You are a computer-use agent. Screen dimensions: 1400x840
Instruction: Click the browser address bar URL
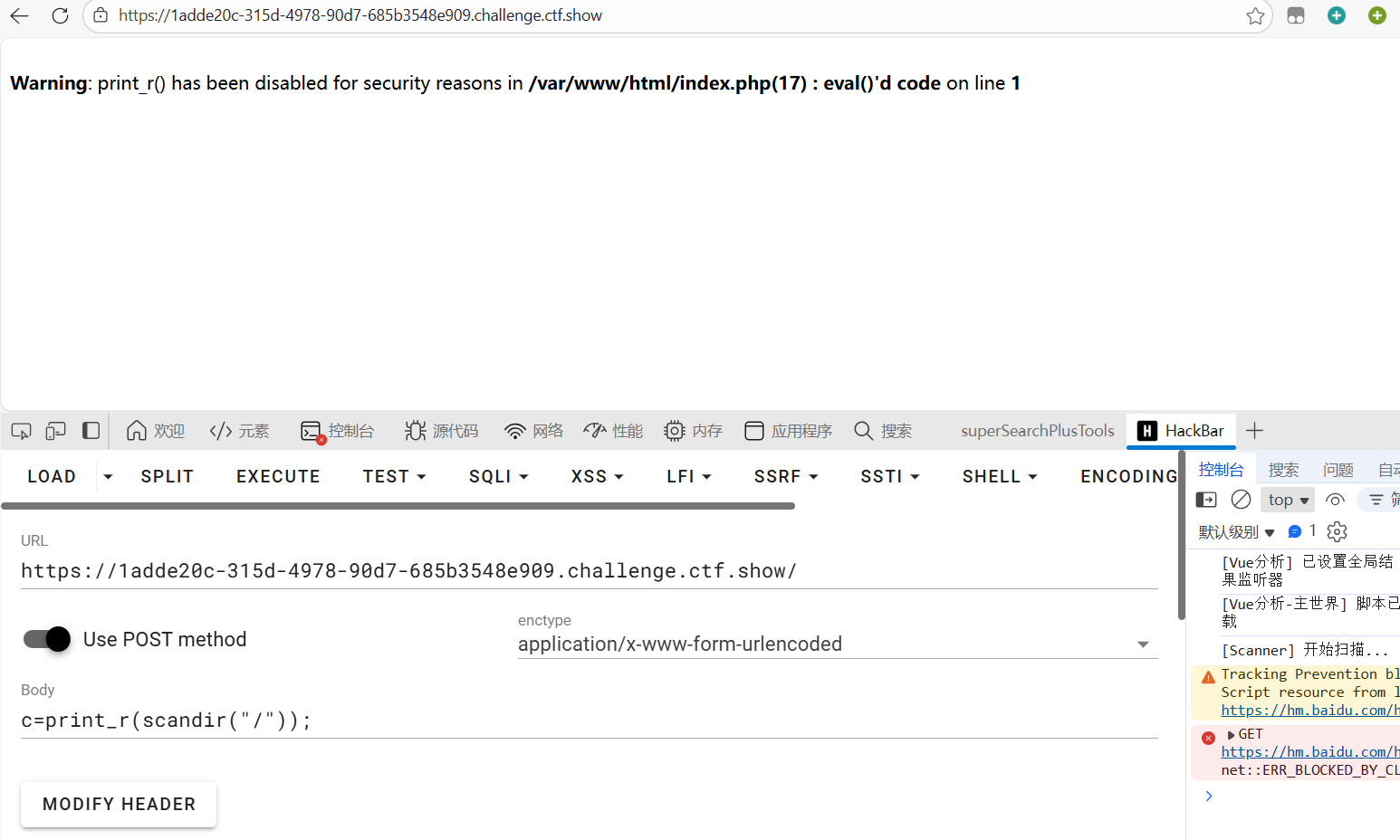click(360, 15)
